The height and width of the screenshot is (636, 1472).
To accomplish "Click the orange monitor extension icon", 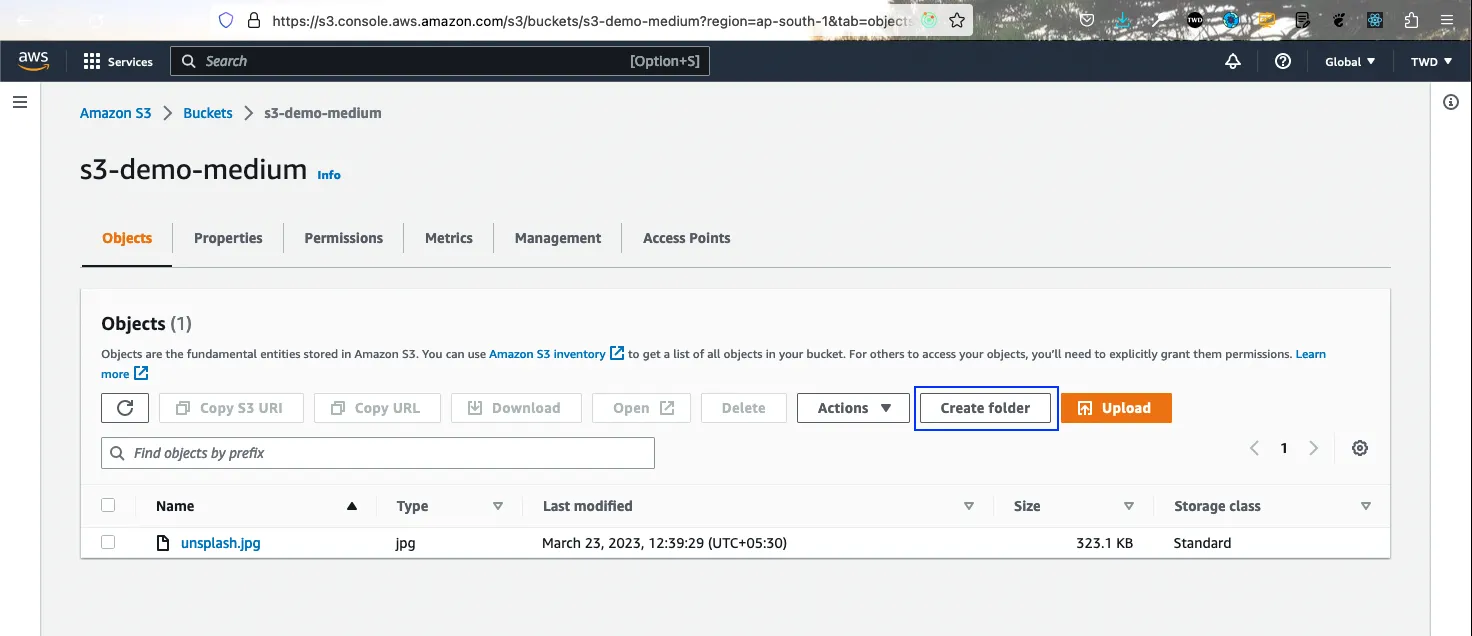I will tap(1267, 20).
